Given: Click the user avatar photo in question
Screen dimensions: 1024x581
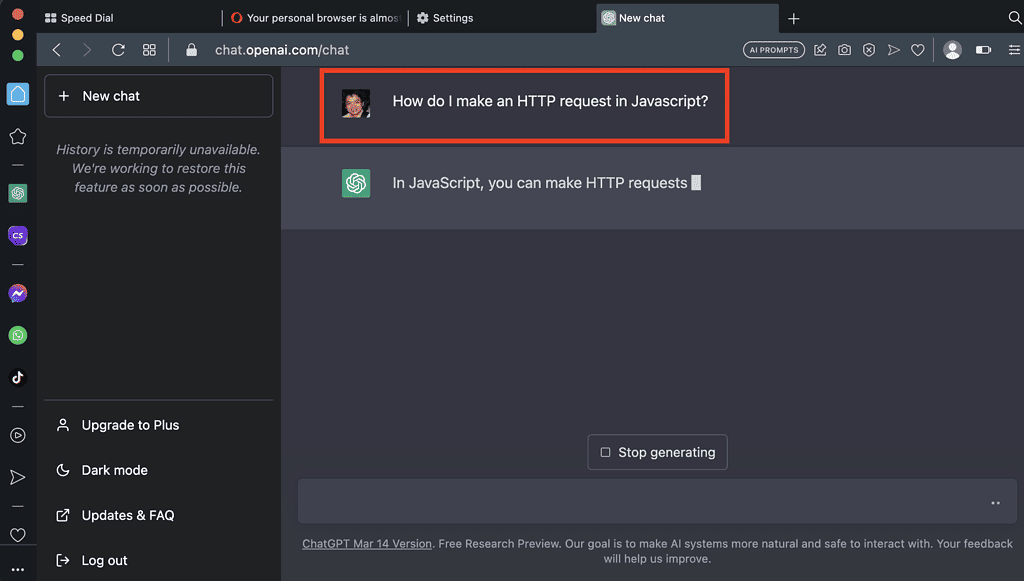Looking at the screenshot, I should (356, 104).
